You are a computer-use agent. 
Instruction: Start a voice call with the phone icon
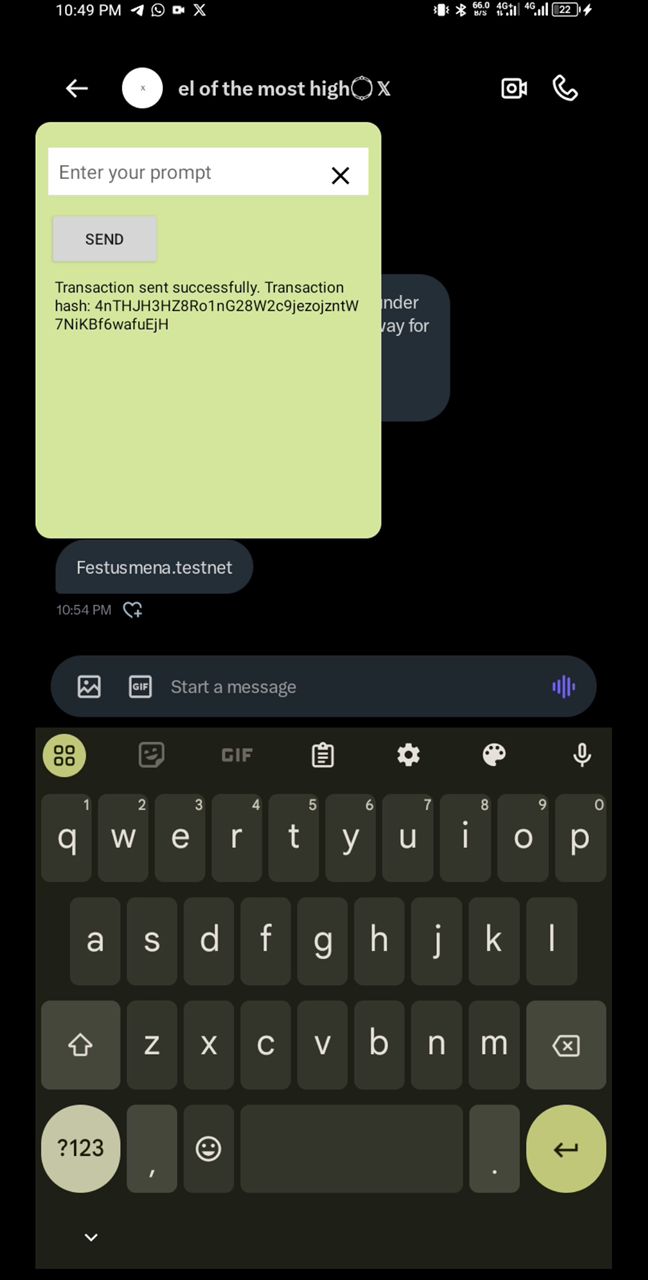[565, 88]
